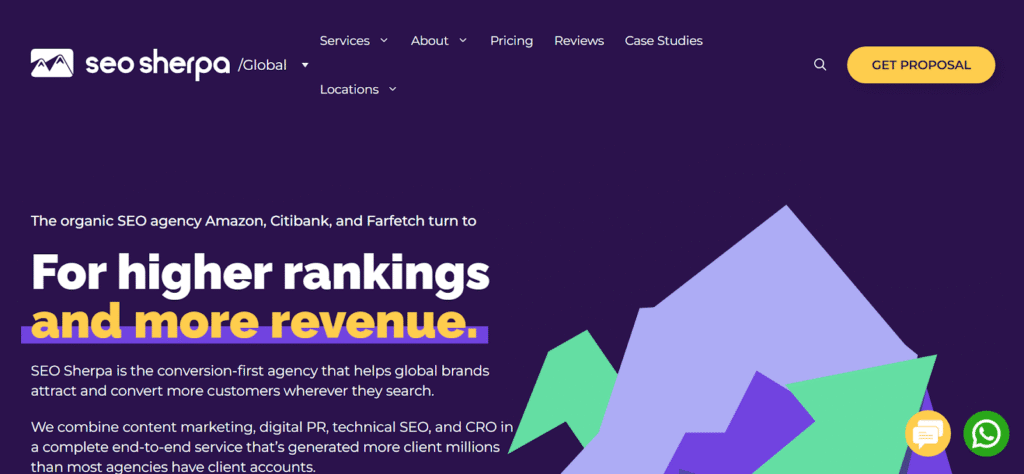Open the WhatsApp chat icon
The height and width of the screenshot is (474, 1024).
click(986, 434)
